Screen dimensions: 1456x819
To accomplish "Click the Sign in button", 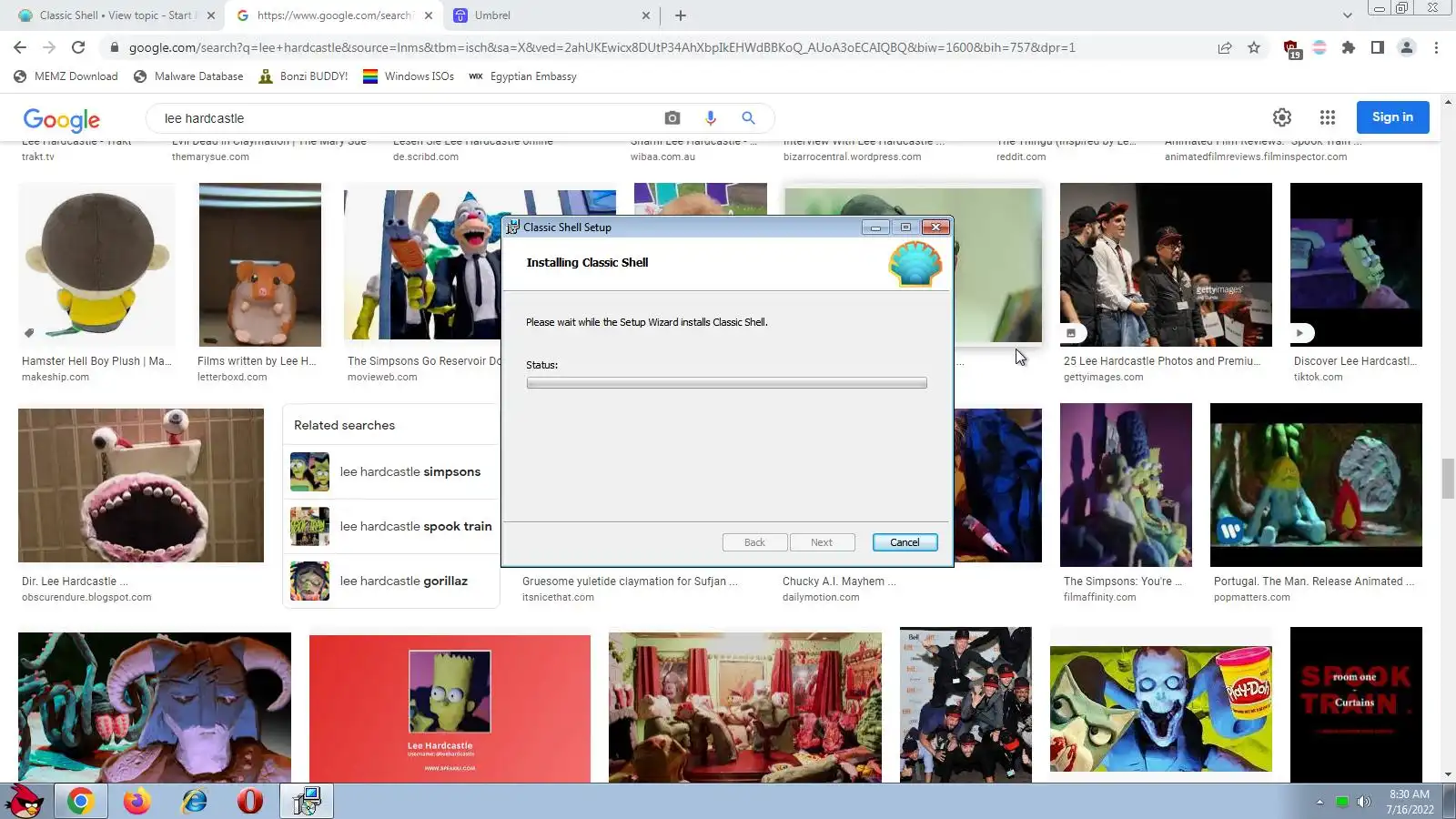I will (1392, 117).
